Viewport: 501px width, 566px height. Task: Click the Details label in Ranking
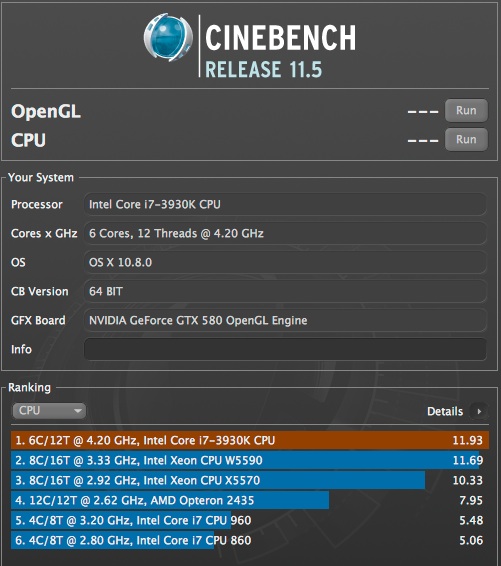[445, 411]
